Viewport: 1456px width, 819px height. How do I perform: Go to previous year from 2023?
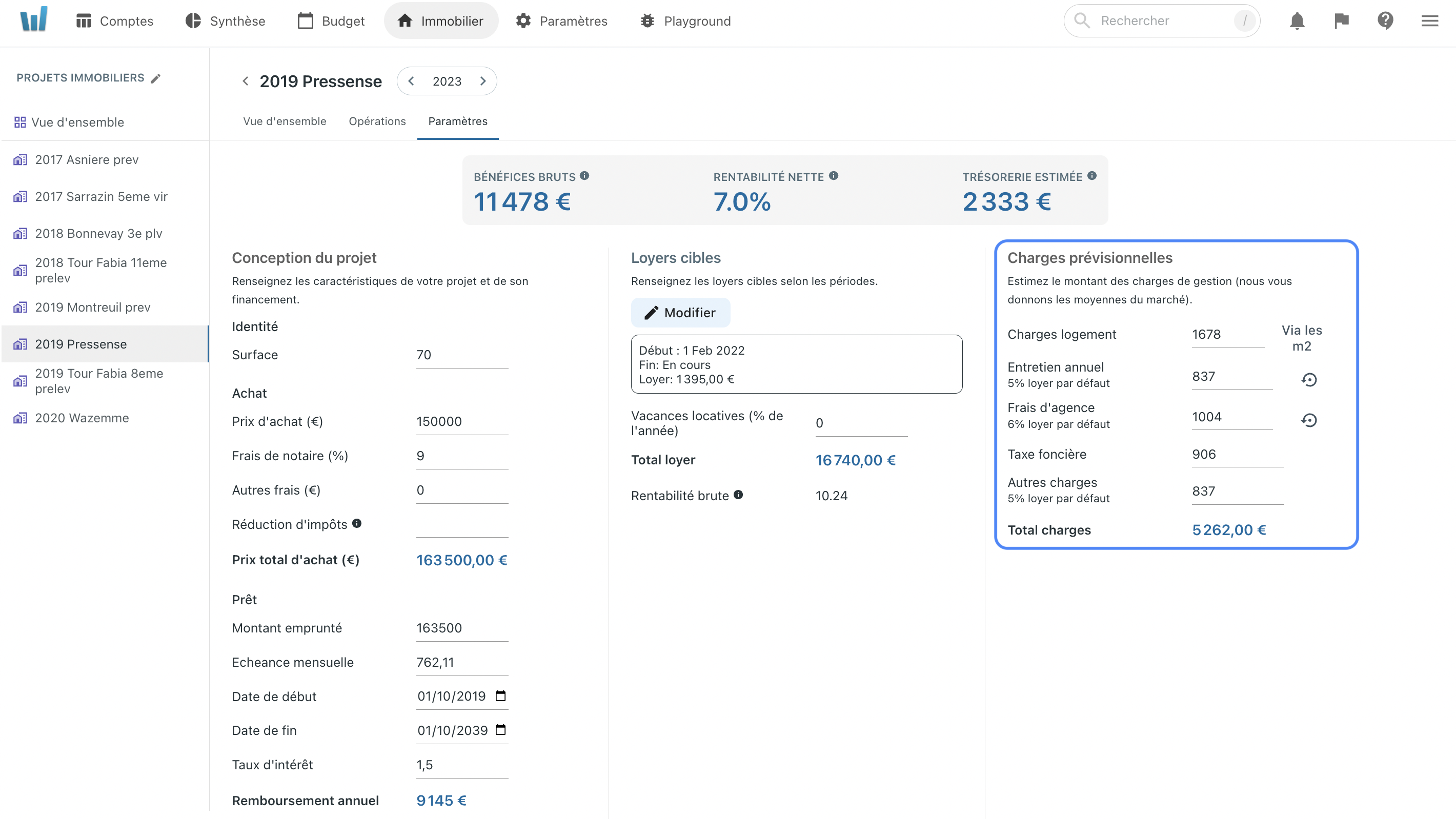pos(412,81)
